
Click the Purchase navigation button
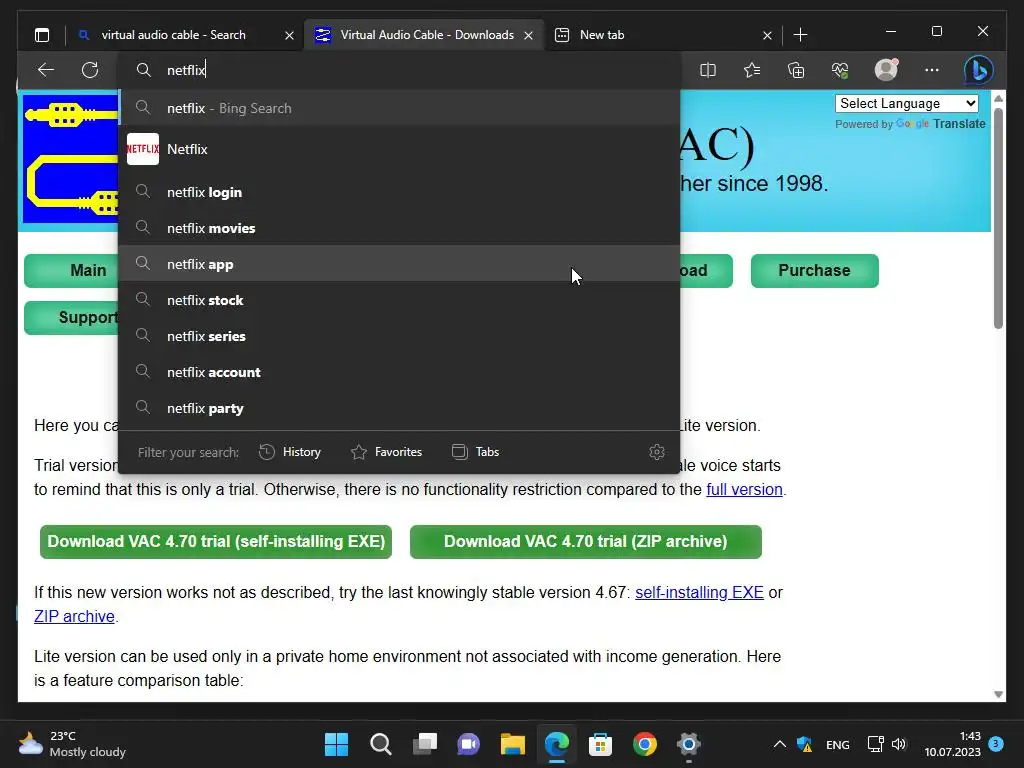pyautogui.click(x=814, y=270)
